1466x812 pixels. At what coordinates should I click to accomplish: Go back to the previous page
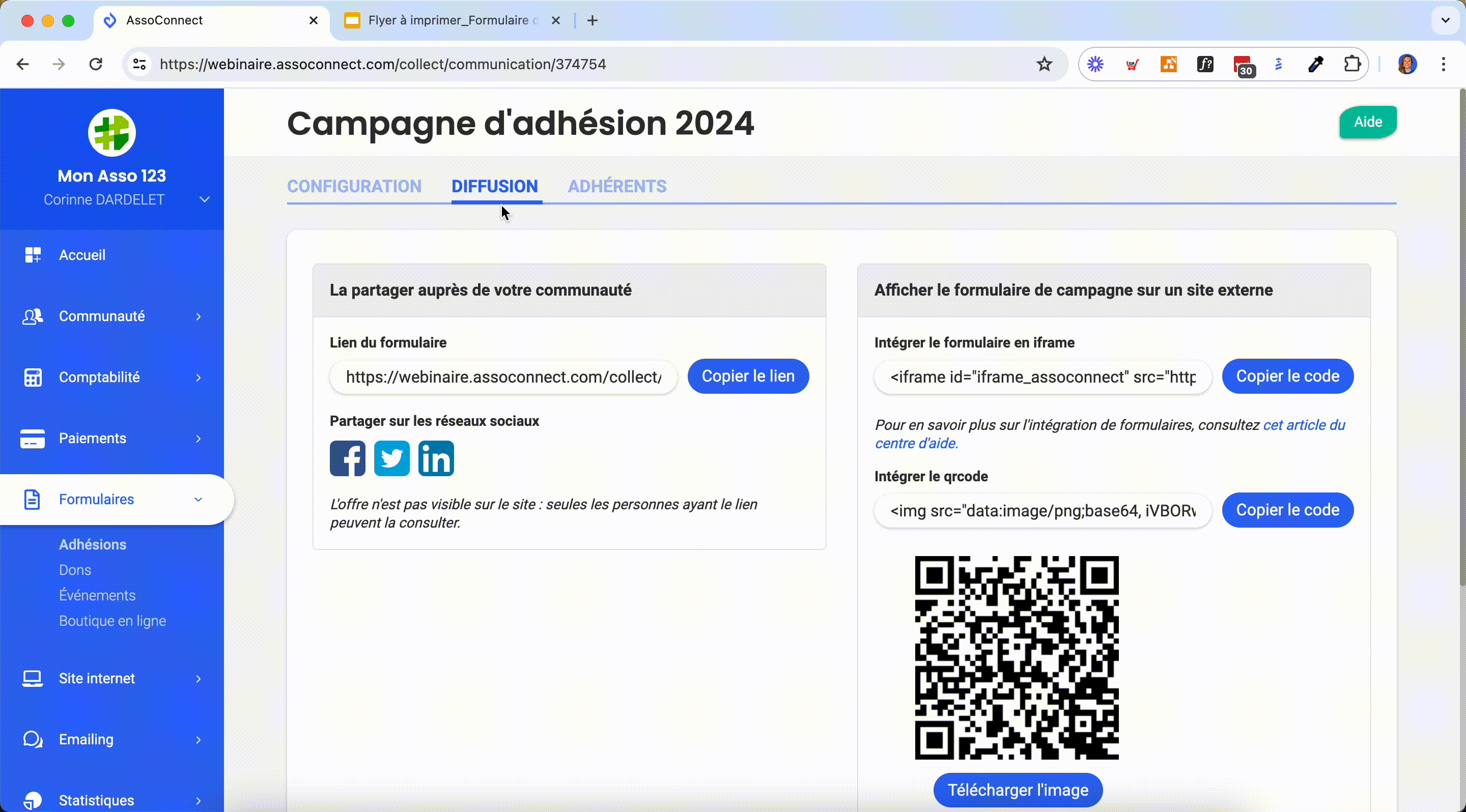(23, 64)
